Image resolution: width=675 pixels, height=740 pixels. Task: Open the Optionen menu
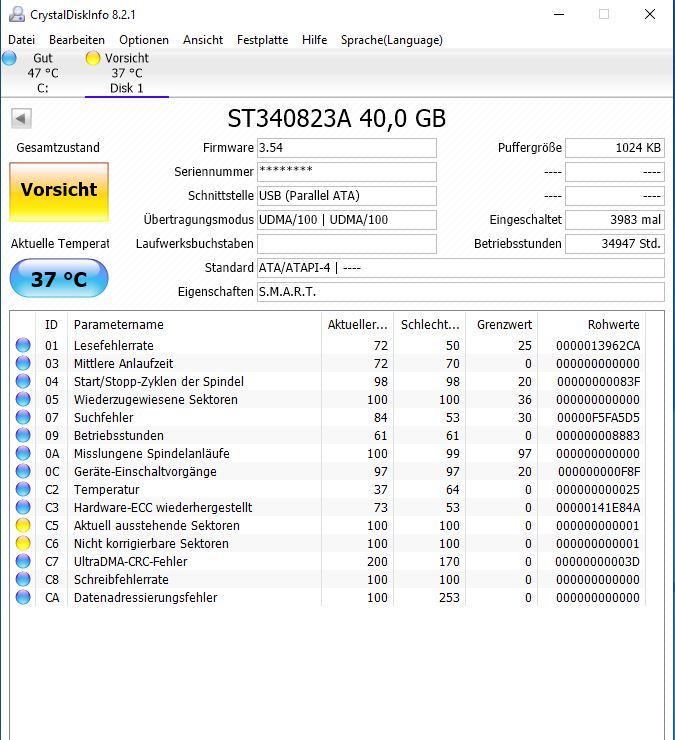point(144,40)
